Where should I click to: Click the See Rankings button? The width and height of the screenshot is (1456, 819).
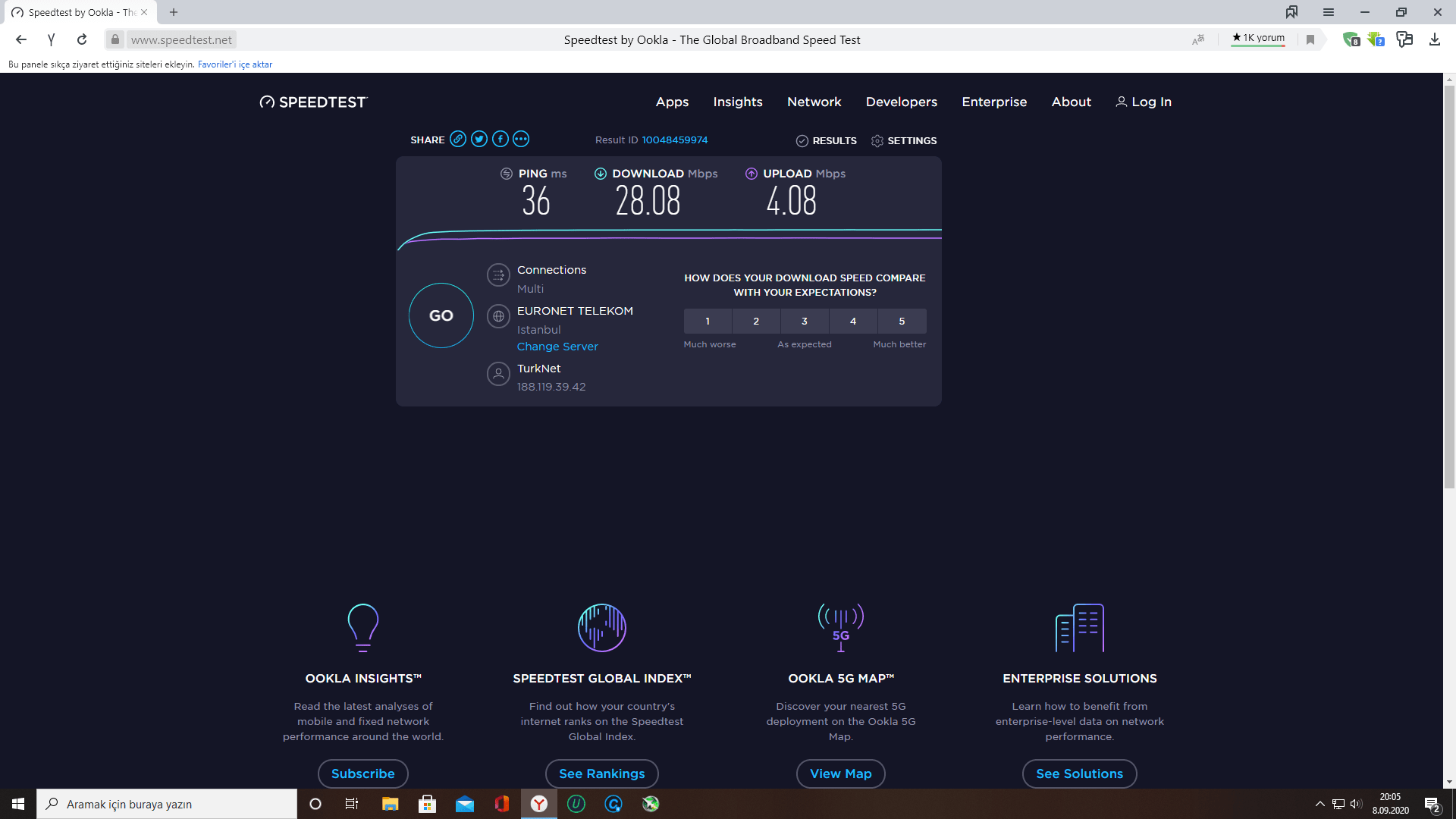click(x=601, y=773)
